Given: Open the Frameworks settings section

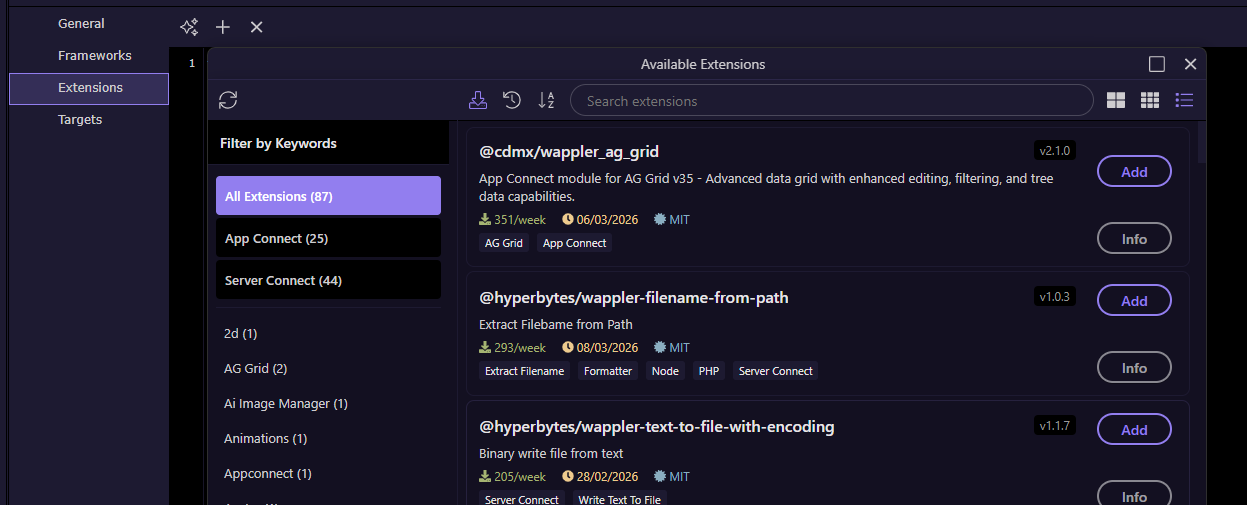Looking at the screenshot, I should click(x=95, y=56).
